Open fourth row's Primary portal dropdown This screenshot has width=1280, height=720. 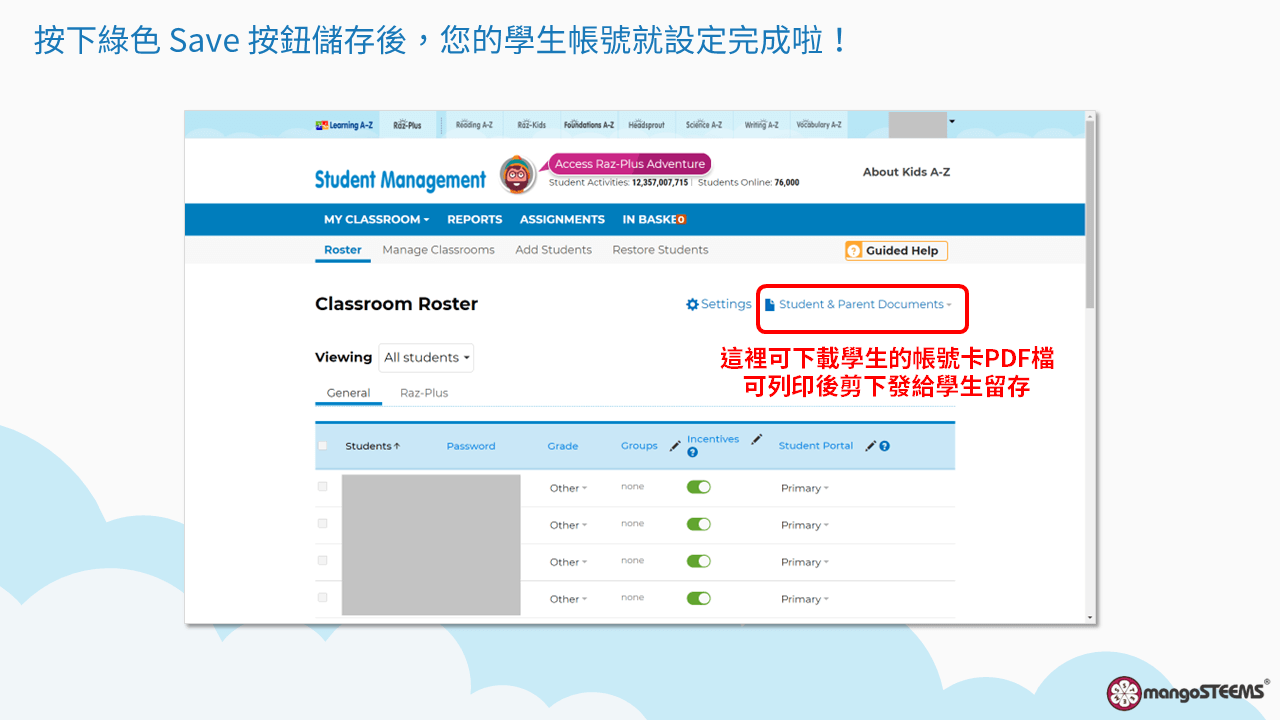(x=805, y=599)
